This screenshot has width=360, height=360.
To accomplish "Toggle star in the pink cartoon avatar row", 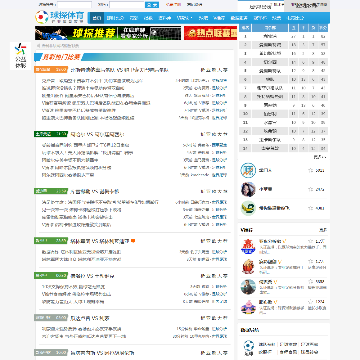I will pos(311,302).
